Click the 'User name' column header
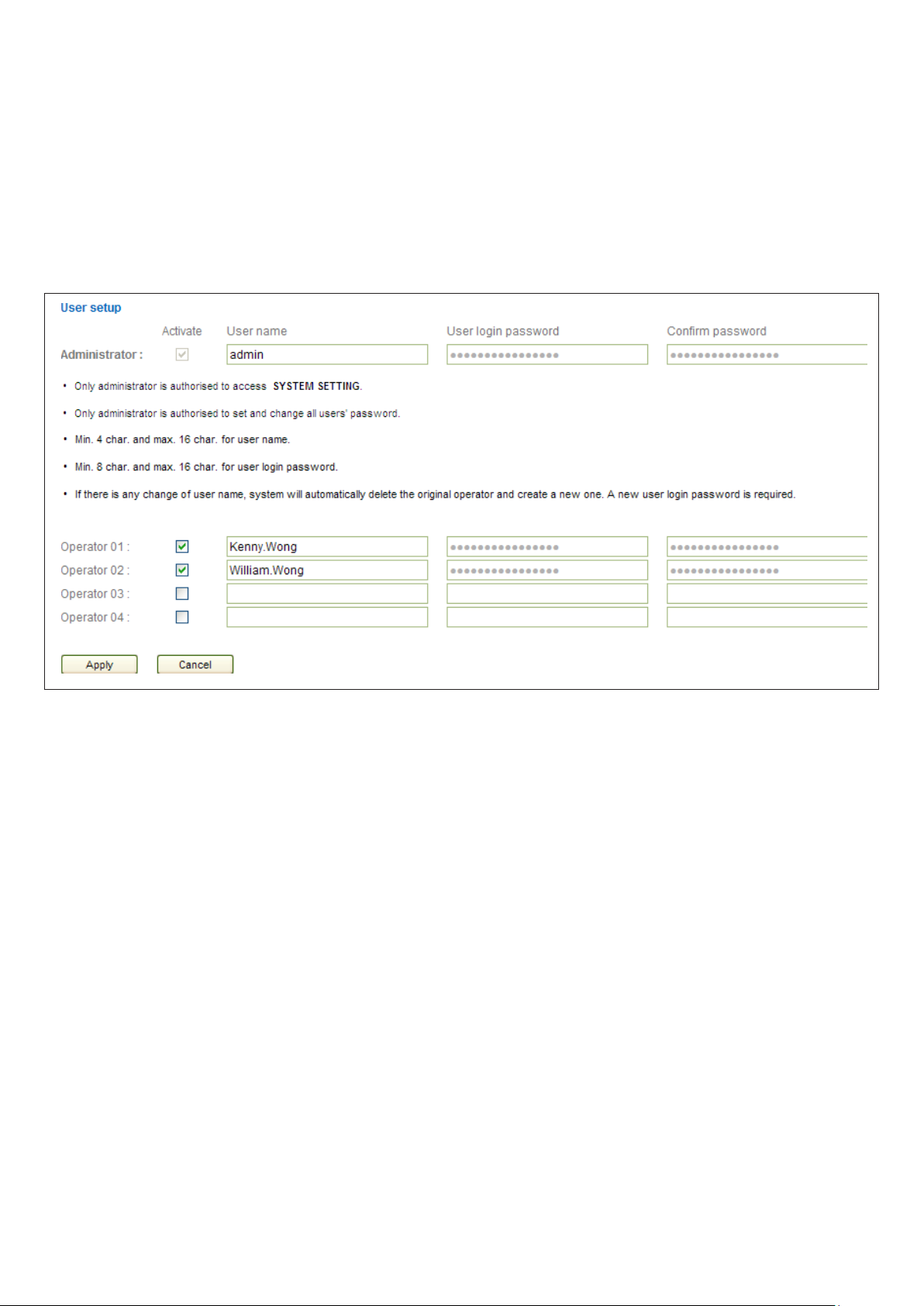The width and height of the screenshot is (924, 1306). pyautogui.click(x=257, y=331)
